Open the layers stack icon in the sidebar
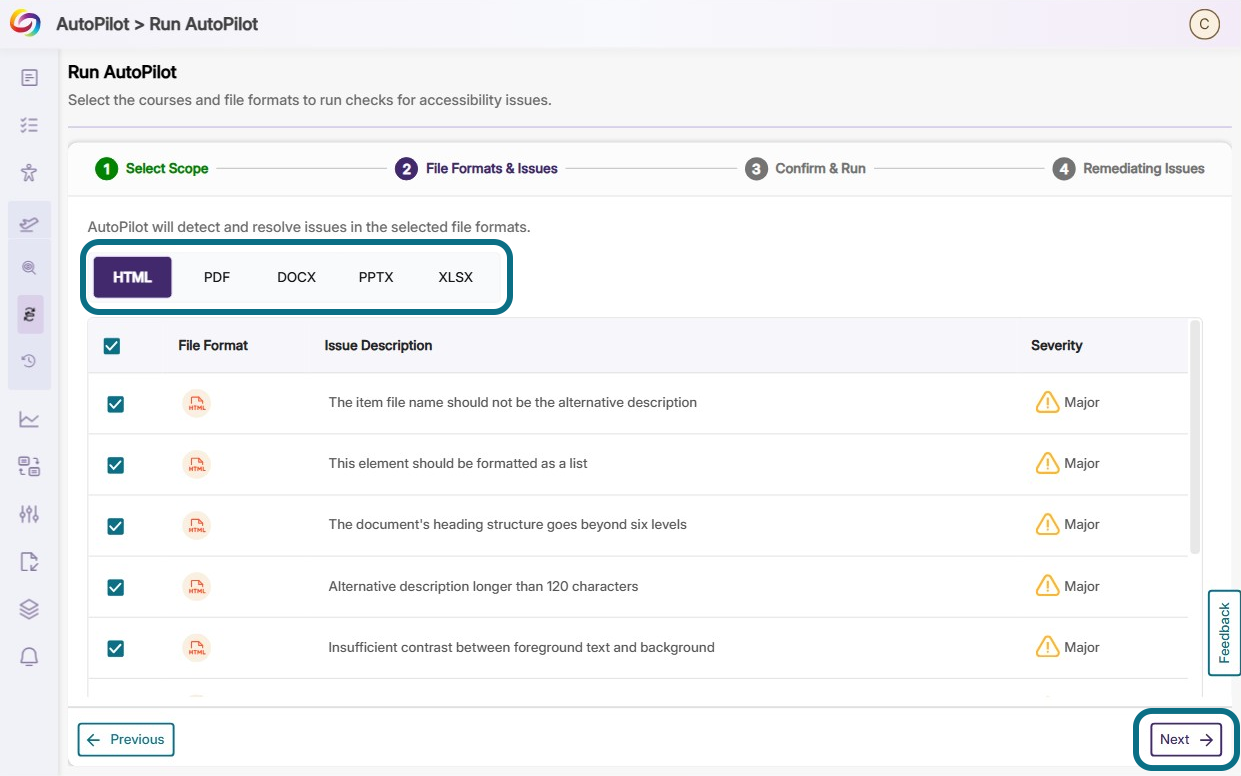This screenshot has height=776, width=1241. [29, 609]
